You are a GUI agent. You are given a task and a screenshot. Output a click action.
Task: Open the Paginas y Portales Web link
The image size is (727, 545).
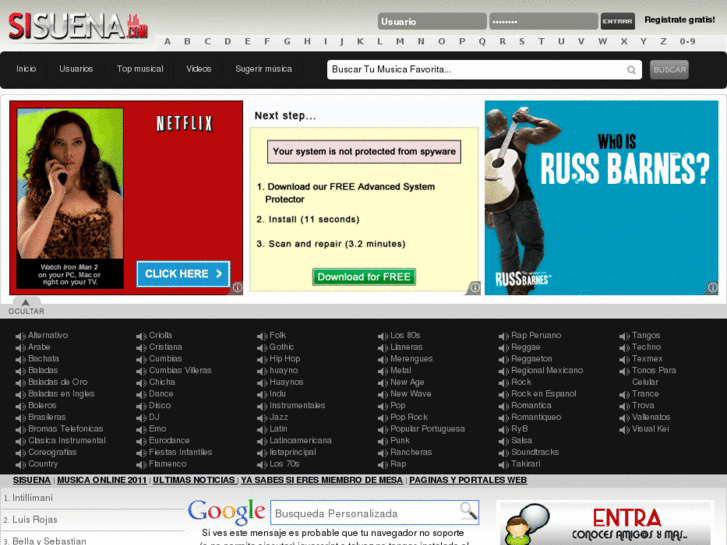[x=468, y=480]
